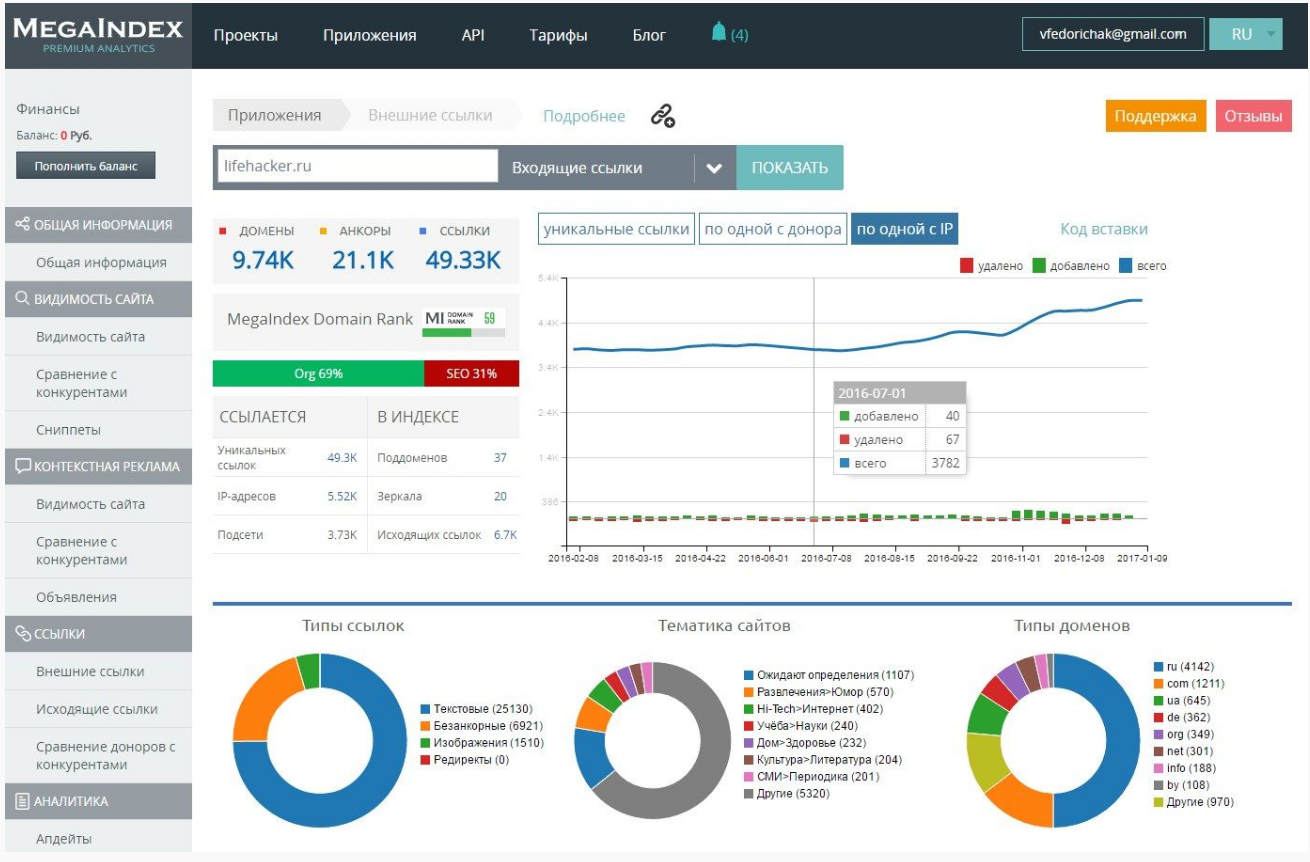
Task: Click the Поддержка orange button
Action: coord(1156,116)
